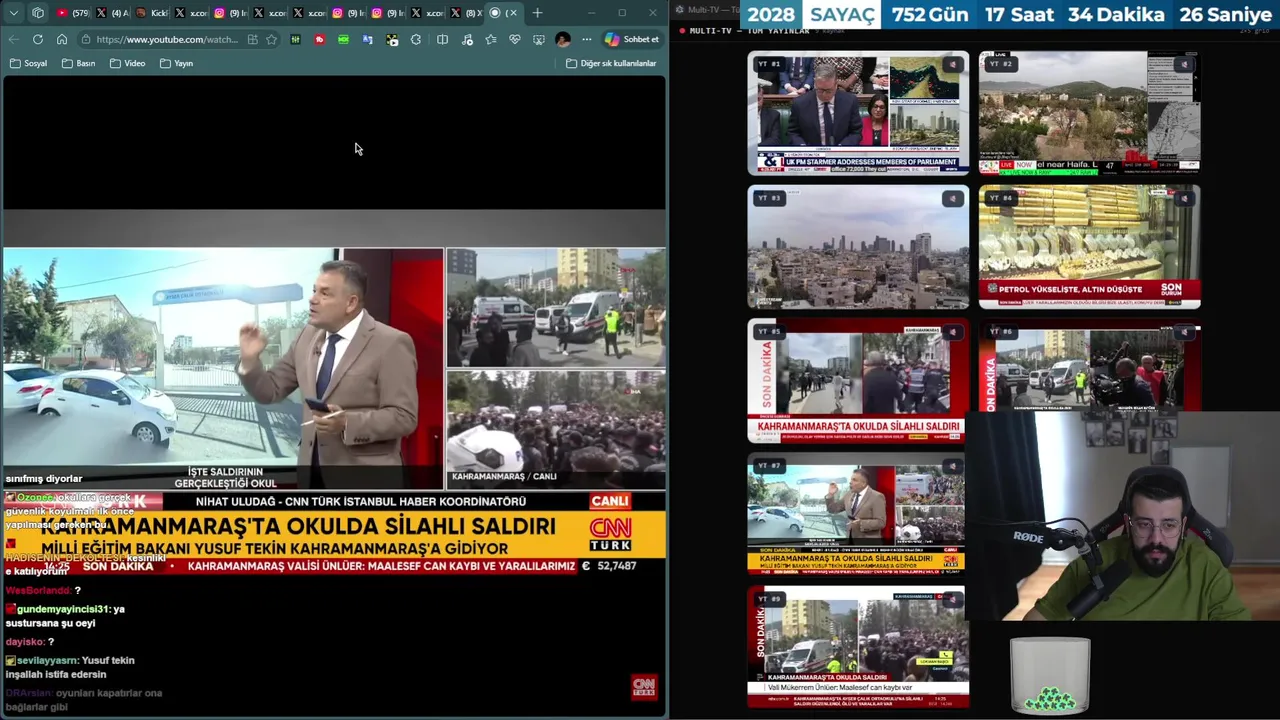Click the MULTI-TV TÜM YAYINLAR header

point(750,31)
